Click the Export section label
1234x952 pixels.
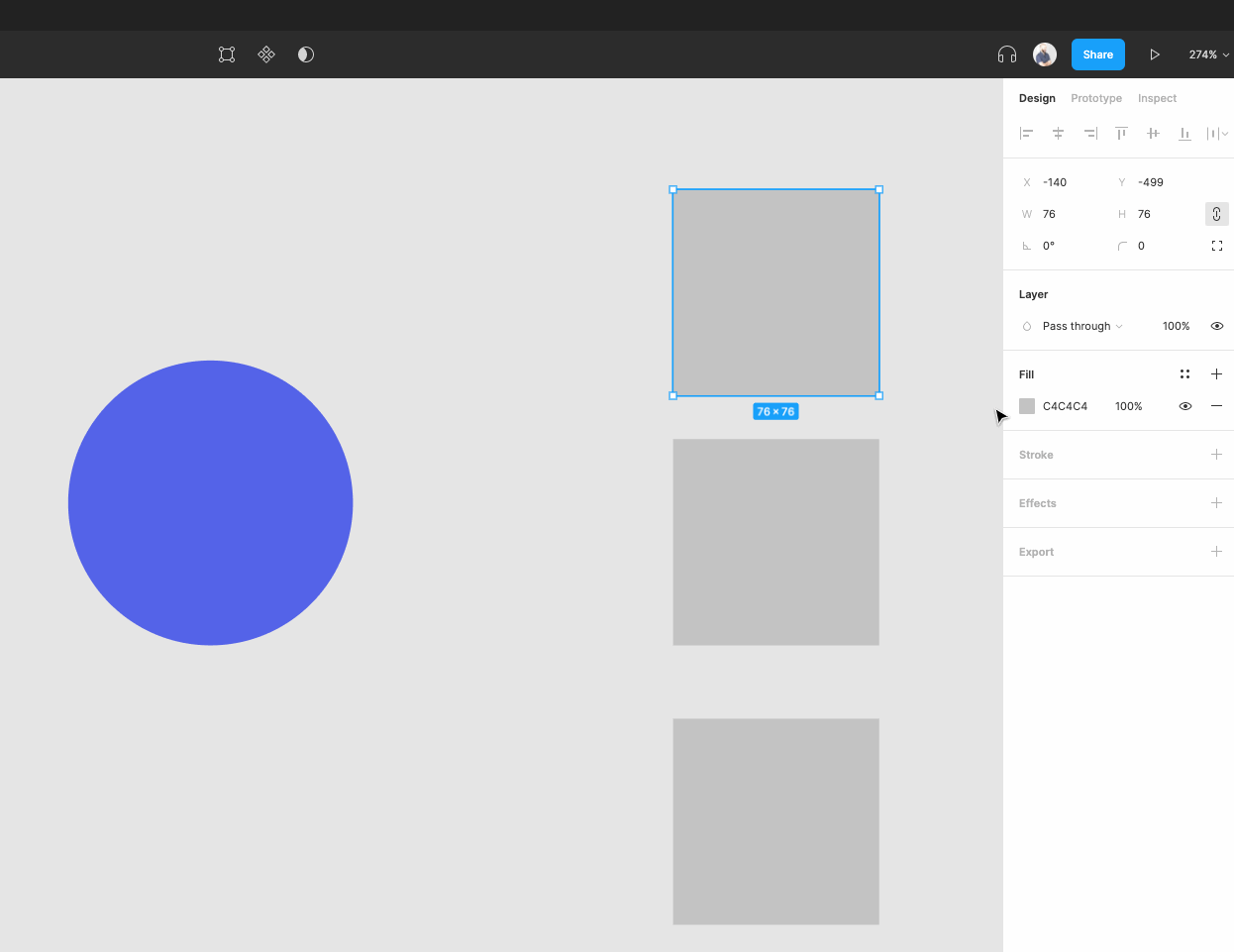point(1036,552)
